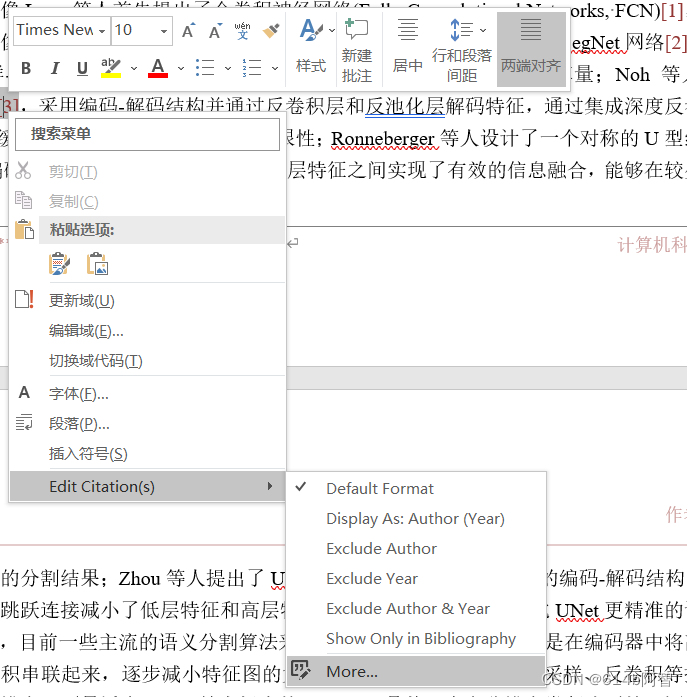Open numbered list style dropdown

point(275,68)
